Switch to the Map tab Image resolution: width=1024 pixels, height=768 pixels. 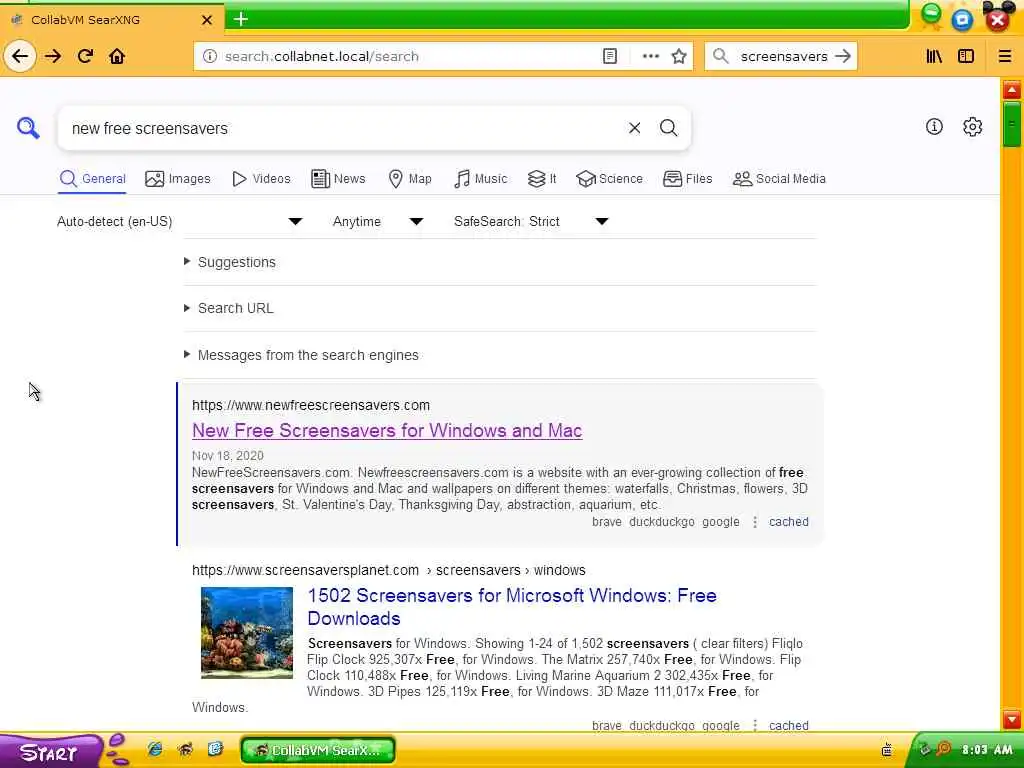click(x=410, y=179)
